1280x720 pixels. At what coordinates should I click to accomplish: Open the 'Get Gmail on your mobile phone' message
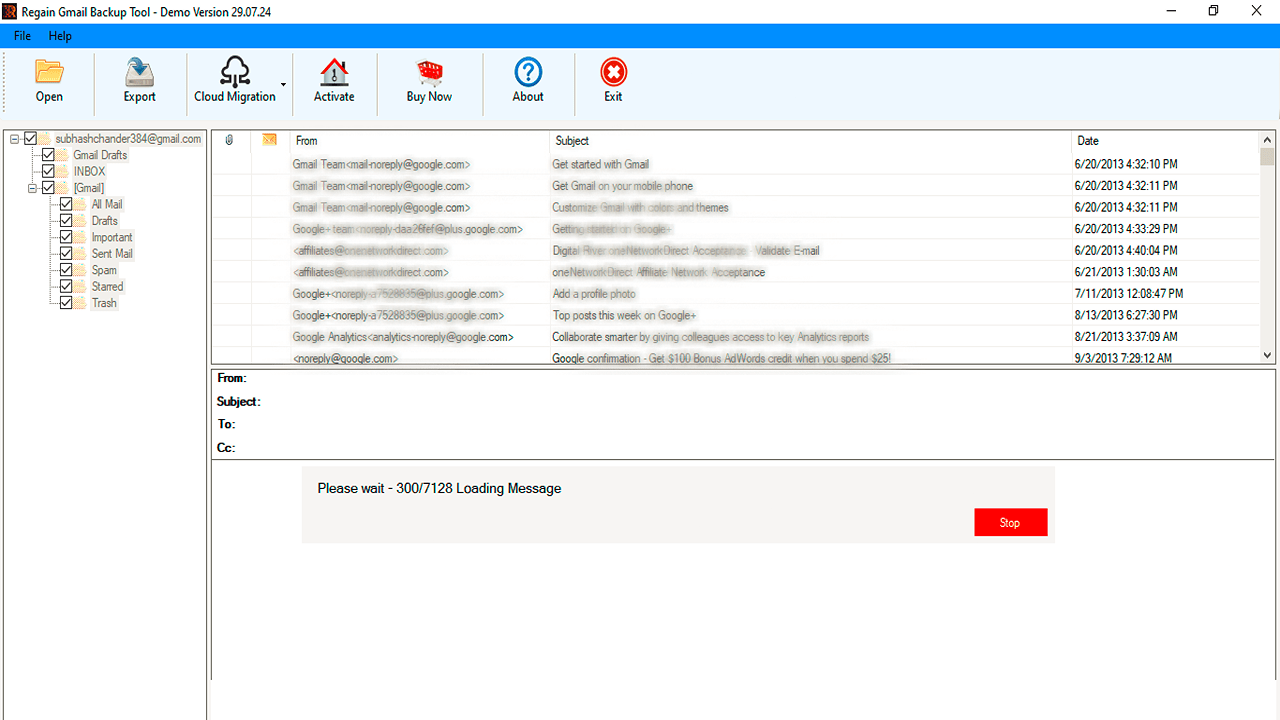tap(736, 186)
